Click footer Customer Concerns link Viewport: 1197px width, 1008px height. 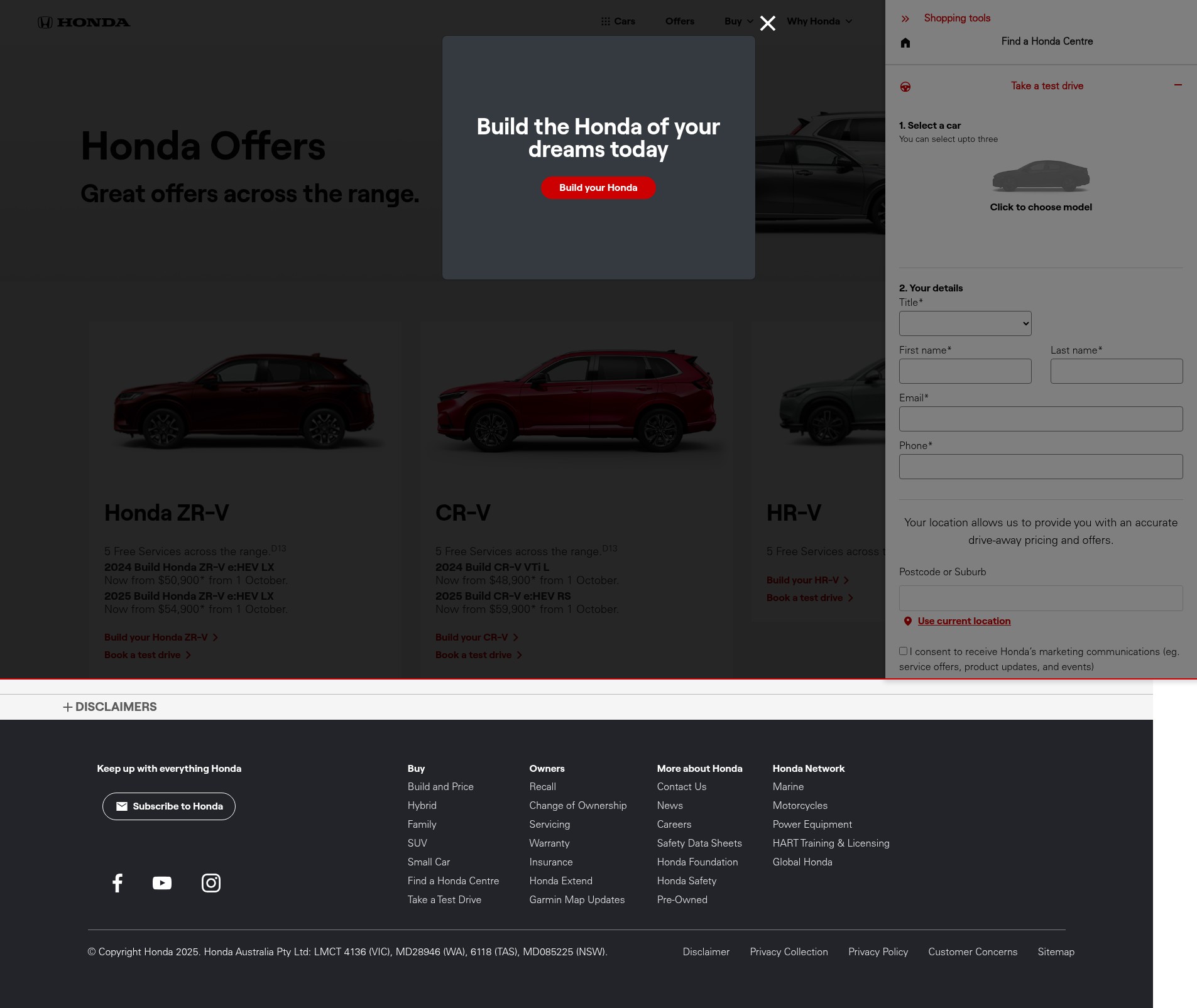pyautogui.click(x=973, y=952)
